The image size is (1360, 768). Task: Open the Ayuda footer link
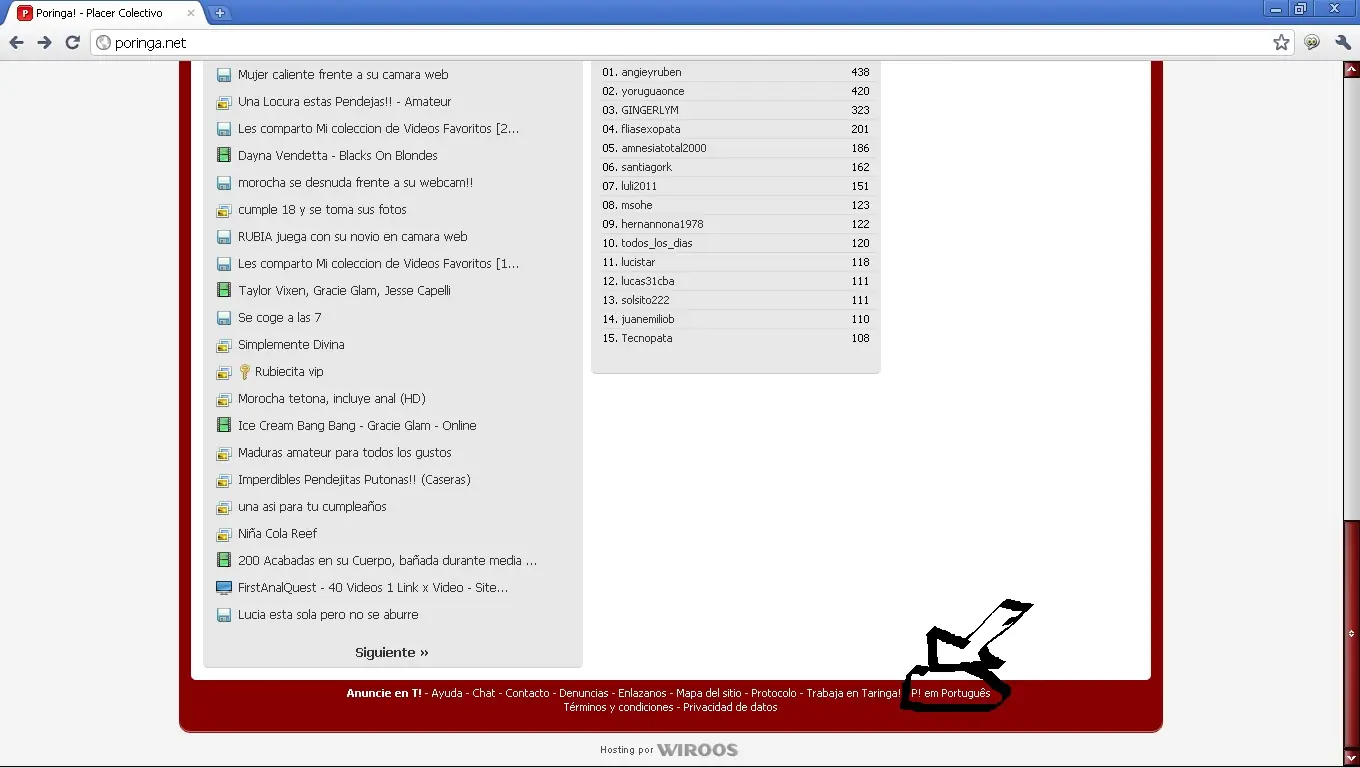[447, 693]
